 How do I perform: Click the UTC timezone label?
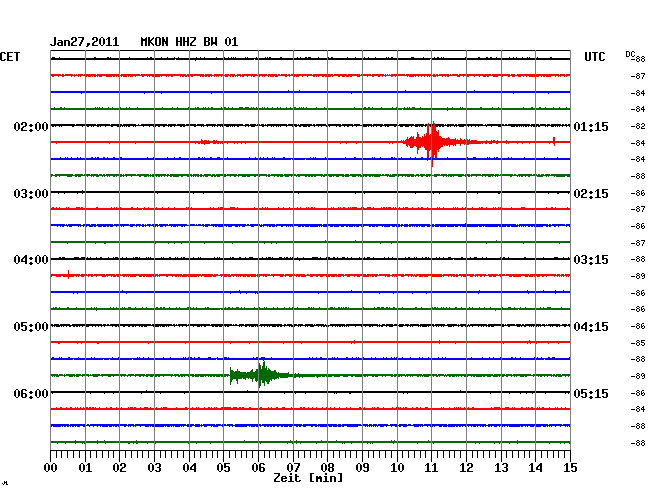[594, 57]
